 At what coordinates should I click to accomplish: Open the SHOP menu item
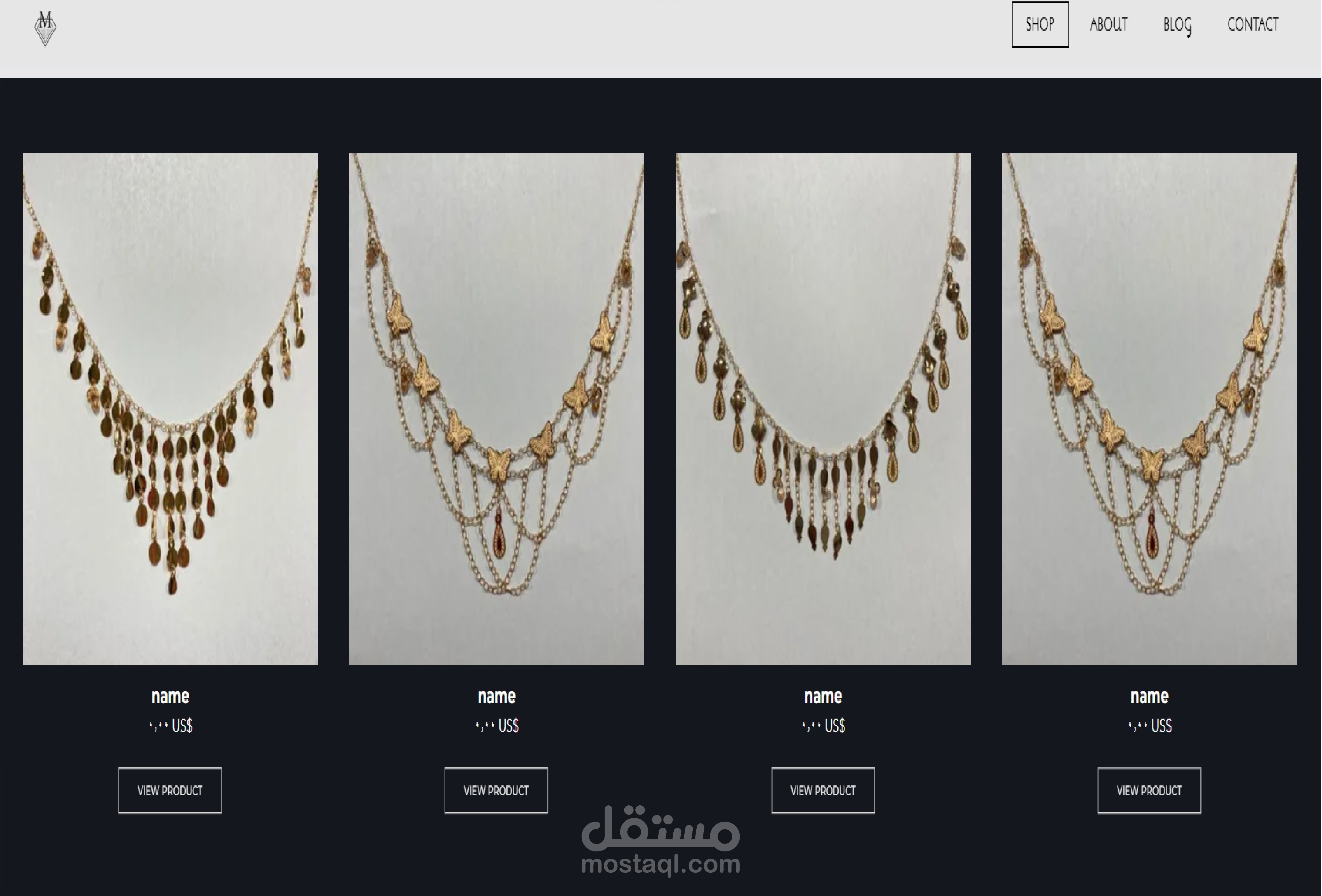[1039, 24]
